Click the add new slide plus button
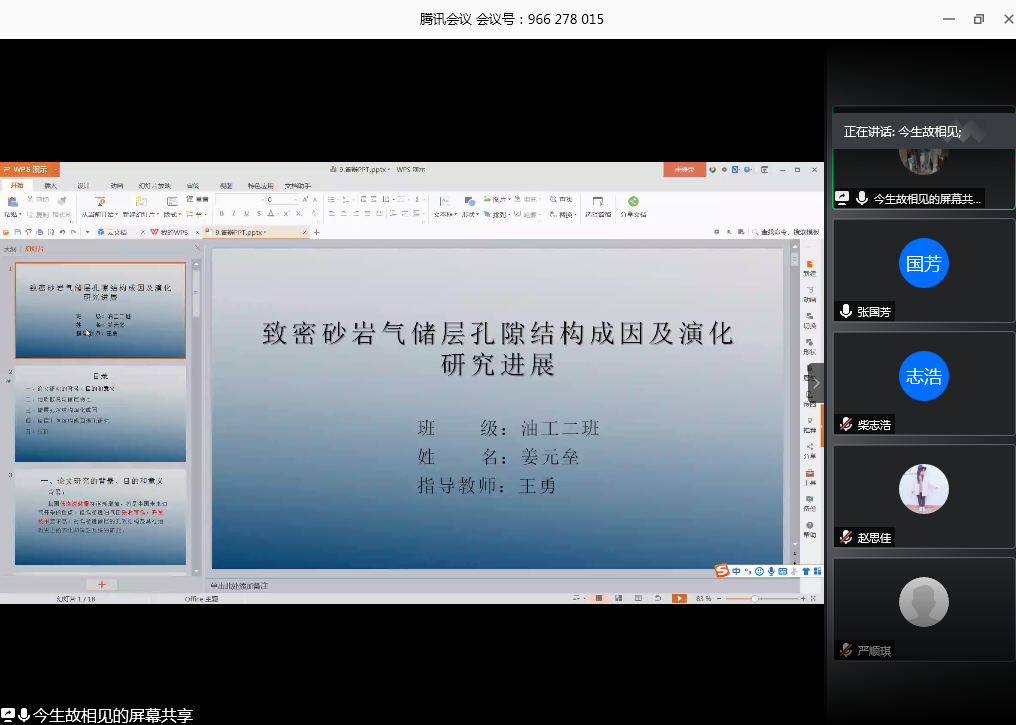 [101, 584]
